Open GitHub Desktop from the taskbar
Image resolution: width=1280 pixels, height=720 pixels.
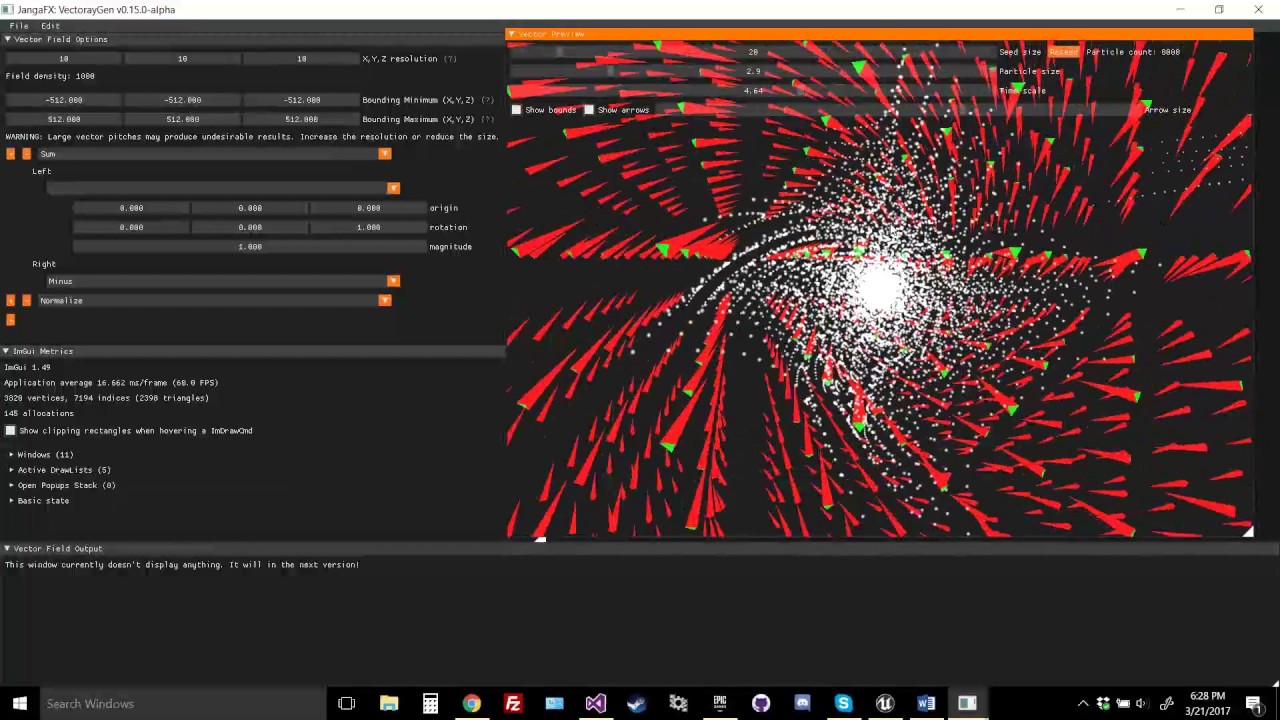[761, 704]
